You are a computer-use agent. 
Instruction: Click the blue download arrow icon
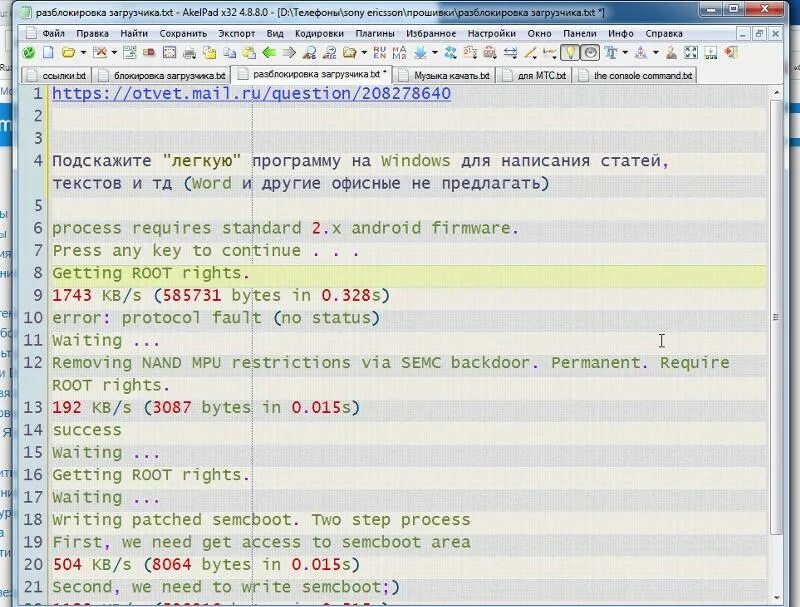coord(420,53)
